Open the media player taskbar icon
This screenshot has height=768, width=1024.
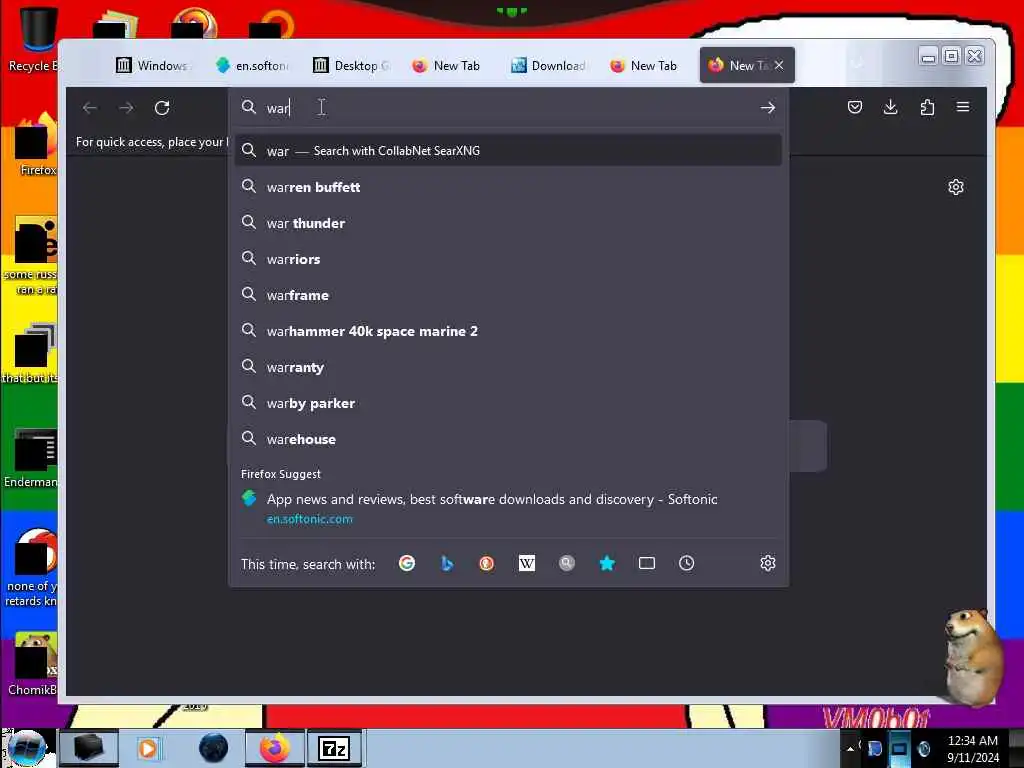click(x=148, y=748)
